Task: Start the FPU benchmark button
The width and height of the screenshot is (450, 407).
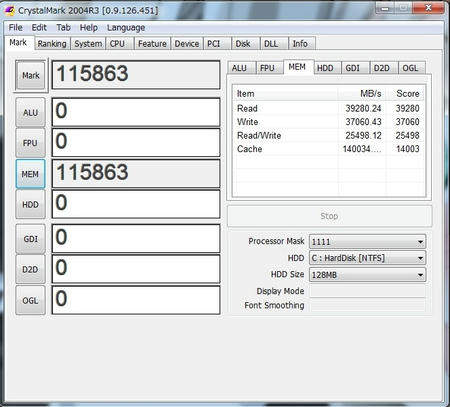Action: 30,143
